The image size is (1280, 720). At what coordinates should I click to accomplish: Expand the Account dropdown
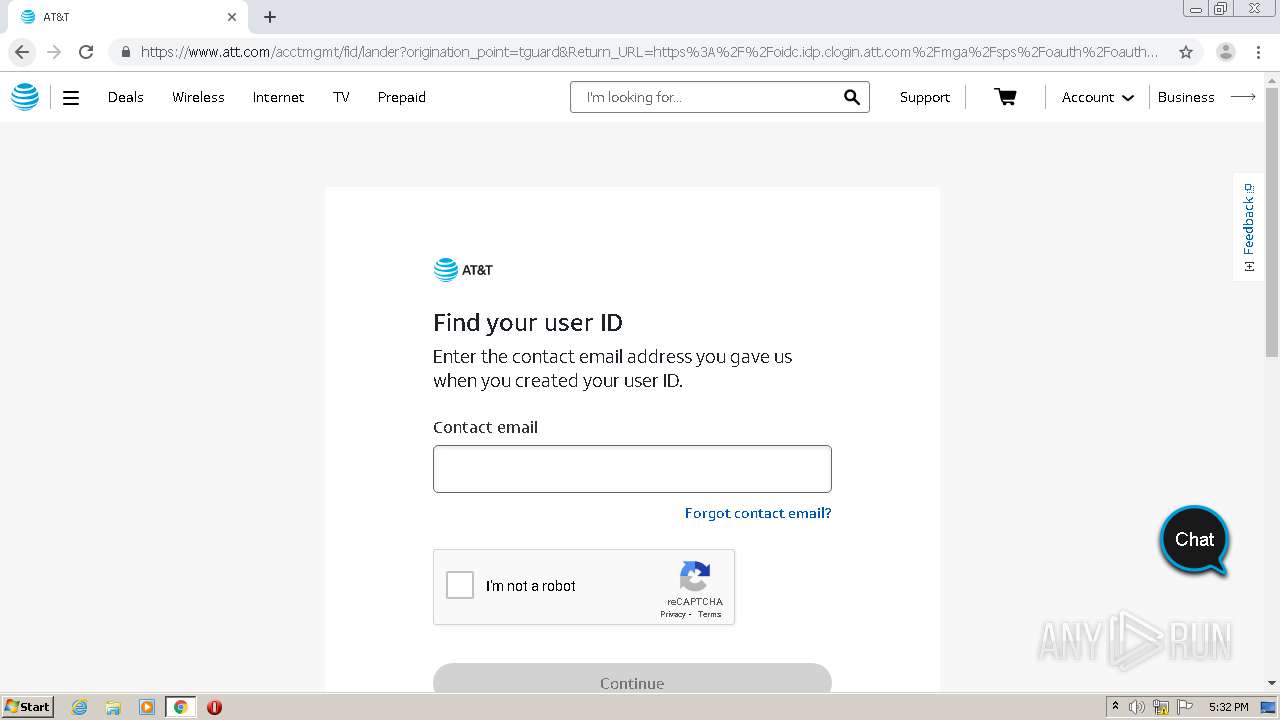[x=1098, y=97]
